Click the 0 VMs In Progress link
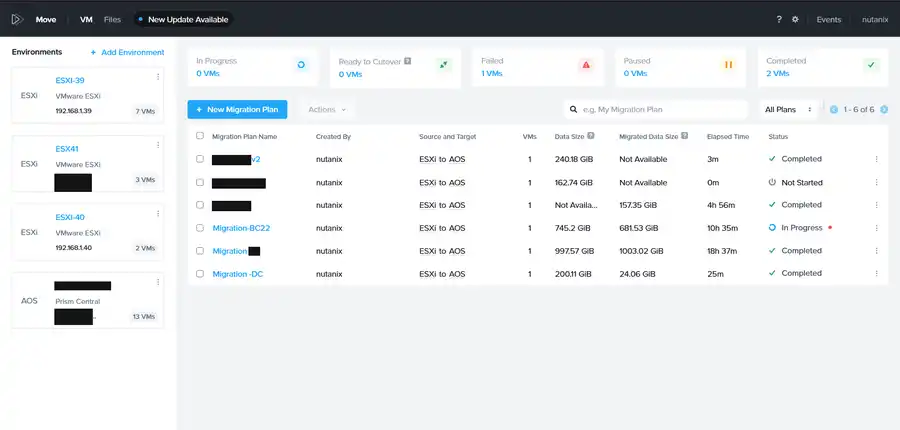This screenshot has height=430, width=900. coord(208,73)
